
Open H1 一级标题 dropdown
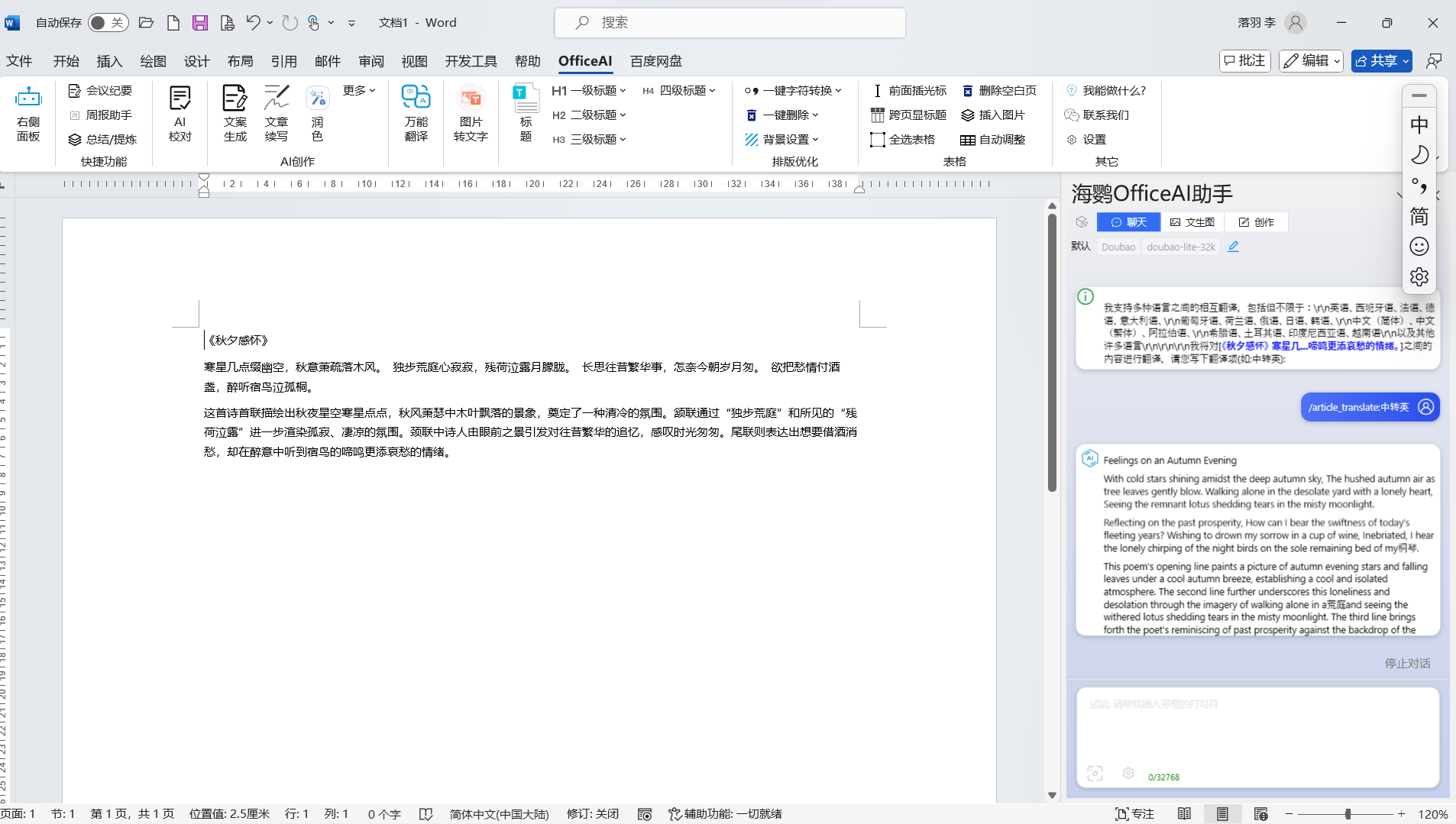pyautogui.click(x=589, y=91)
